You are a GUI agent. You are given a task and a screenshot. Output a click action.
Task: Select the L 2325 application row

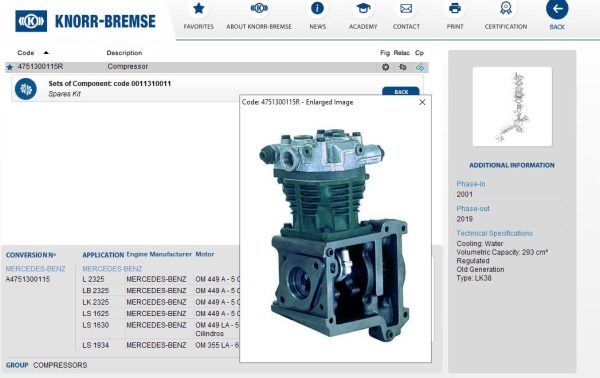point(161,279)
